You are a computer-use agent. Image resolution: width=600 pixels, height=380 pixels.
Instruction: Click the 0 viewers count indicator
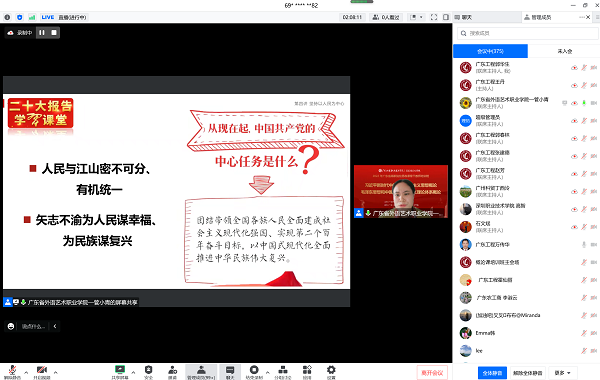(386, 17)
